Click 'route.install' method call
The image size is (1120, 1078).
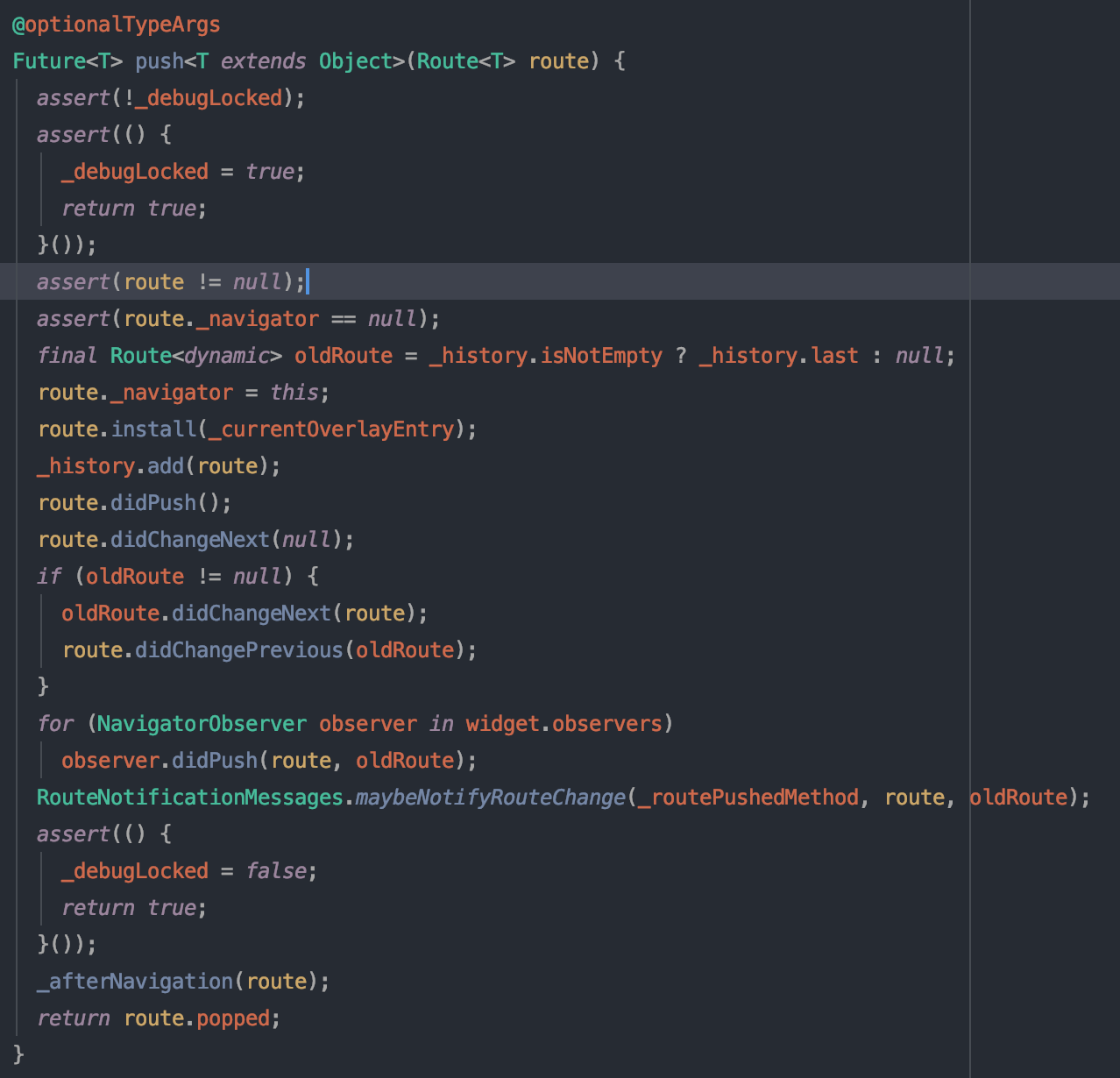pos(117,429)
